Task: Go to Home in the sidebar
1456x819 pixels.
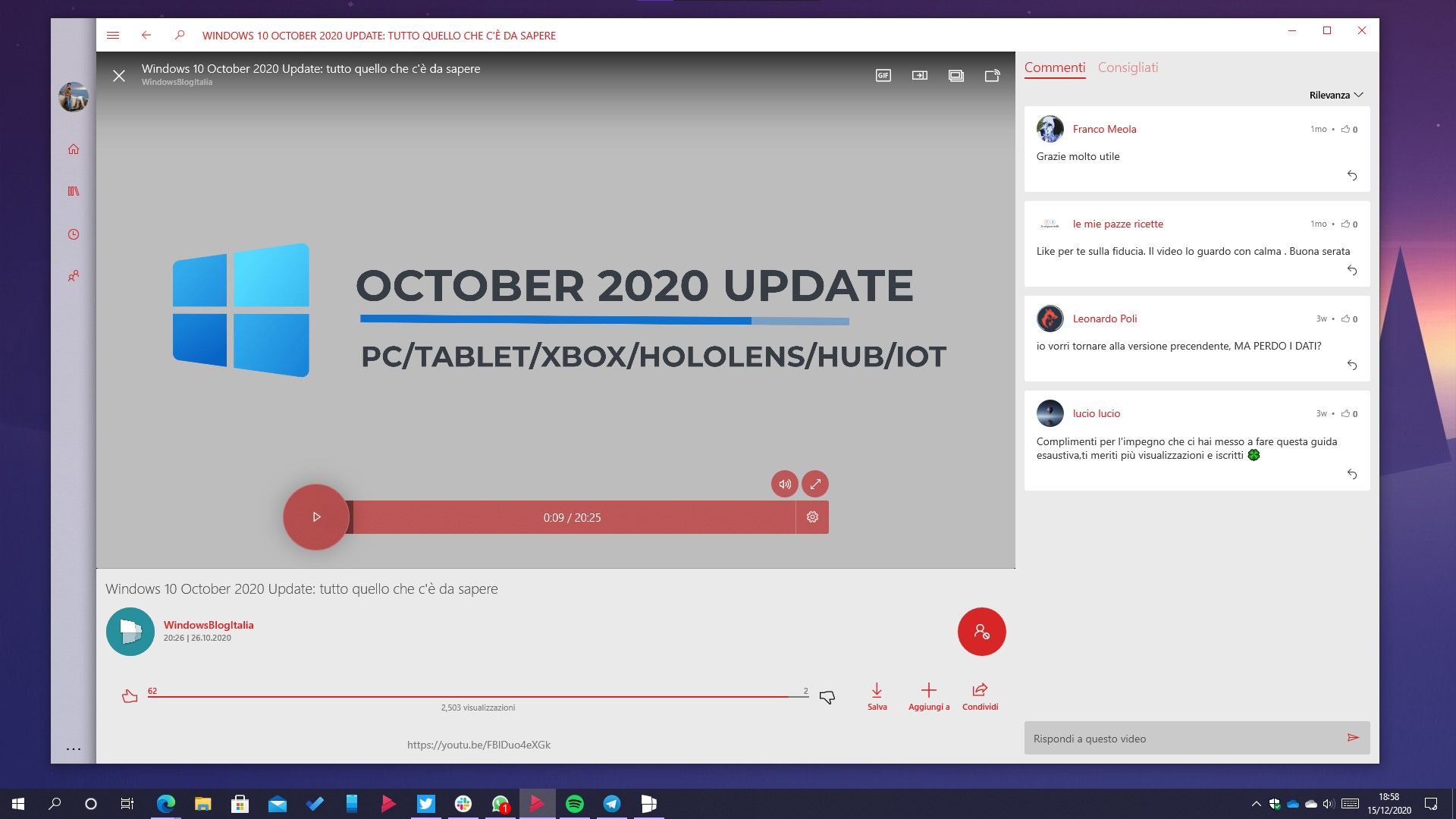Action: point(74,149)
